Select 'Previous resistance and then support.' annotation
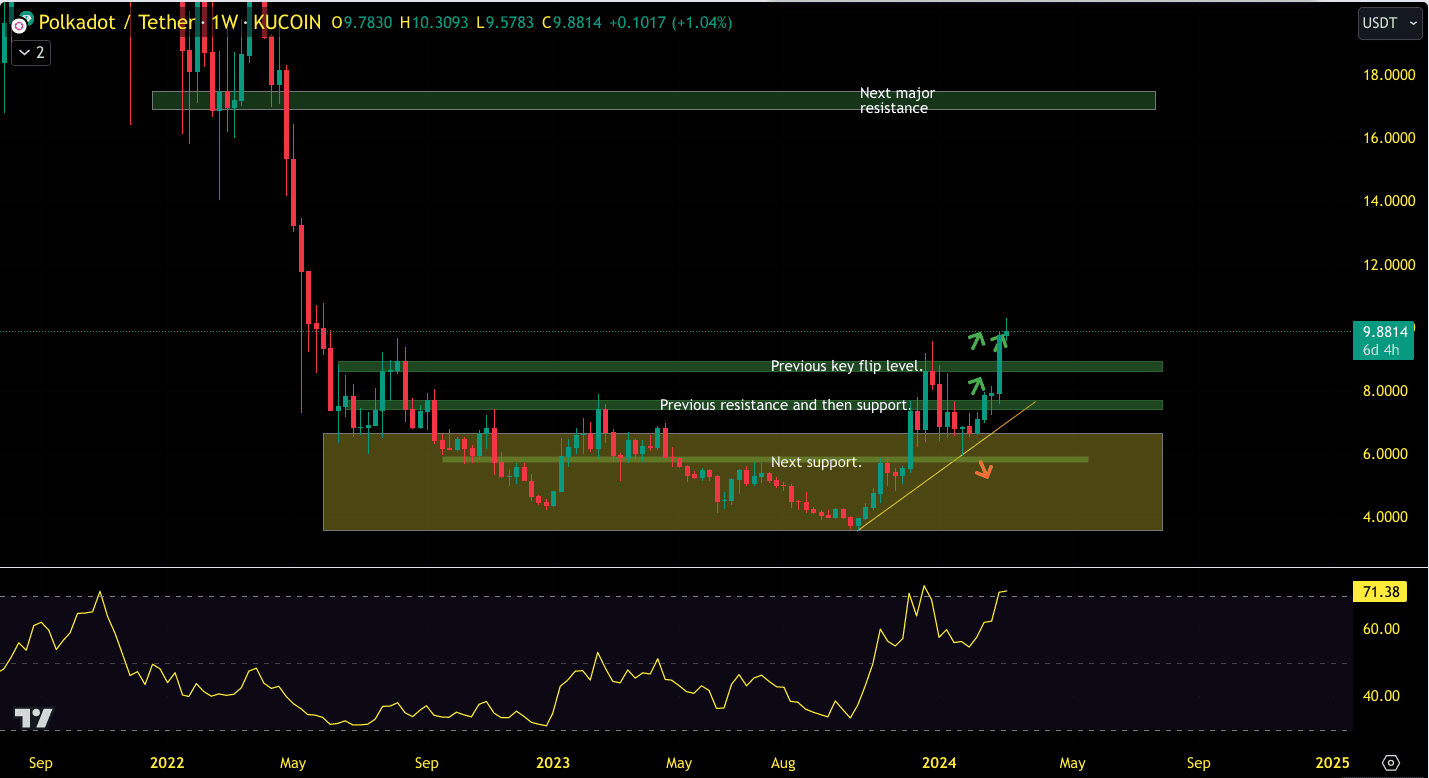This screenshot has width=1429, height=778. coord(785,405)
